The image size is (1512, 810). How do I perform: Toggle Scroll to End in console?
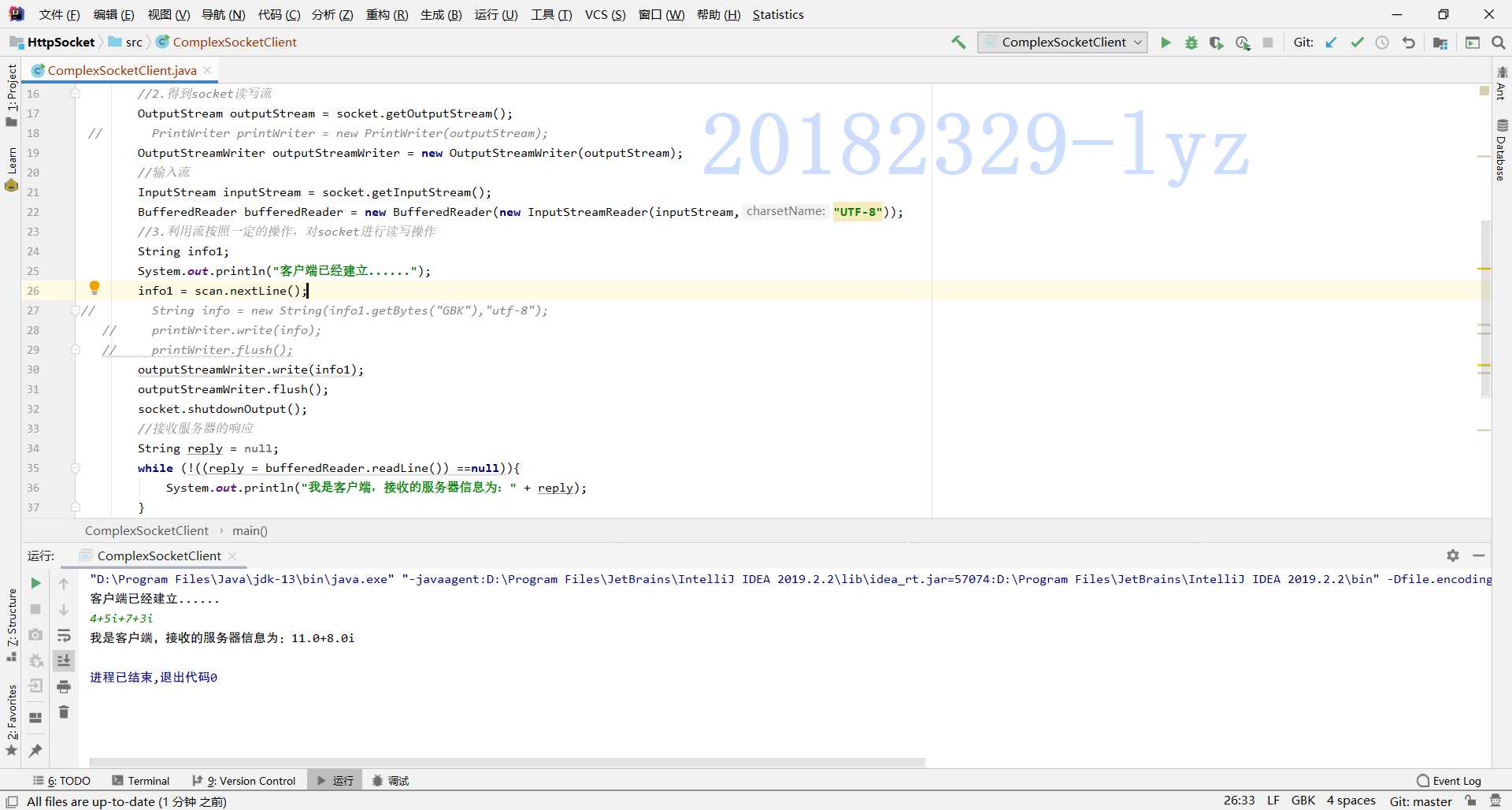coord(64,660)
